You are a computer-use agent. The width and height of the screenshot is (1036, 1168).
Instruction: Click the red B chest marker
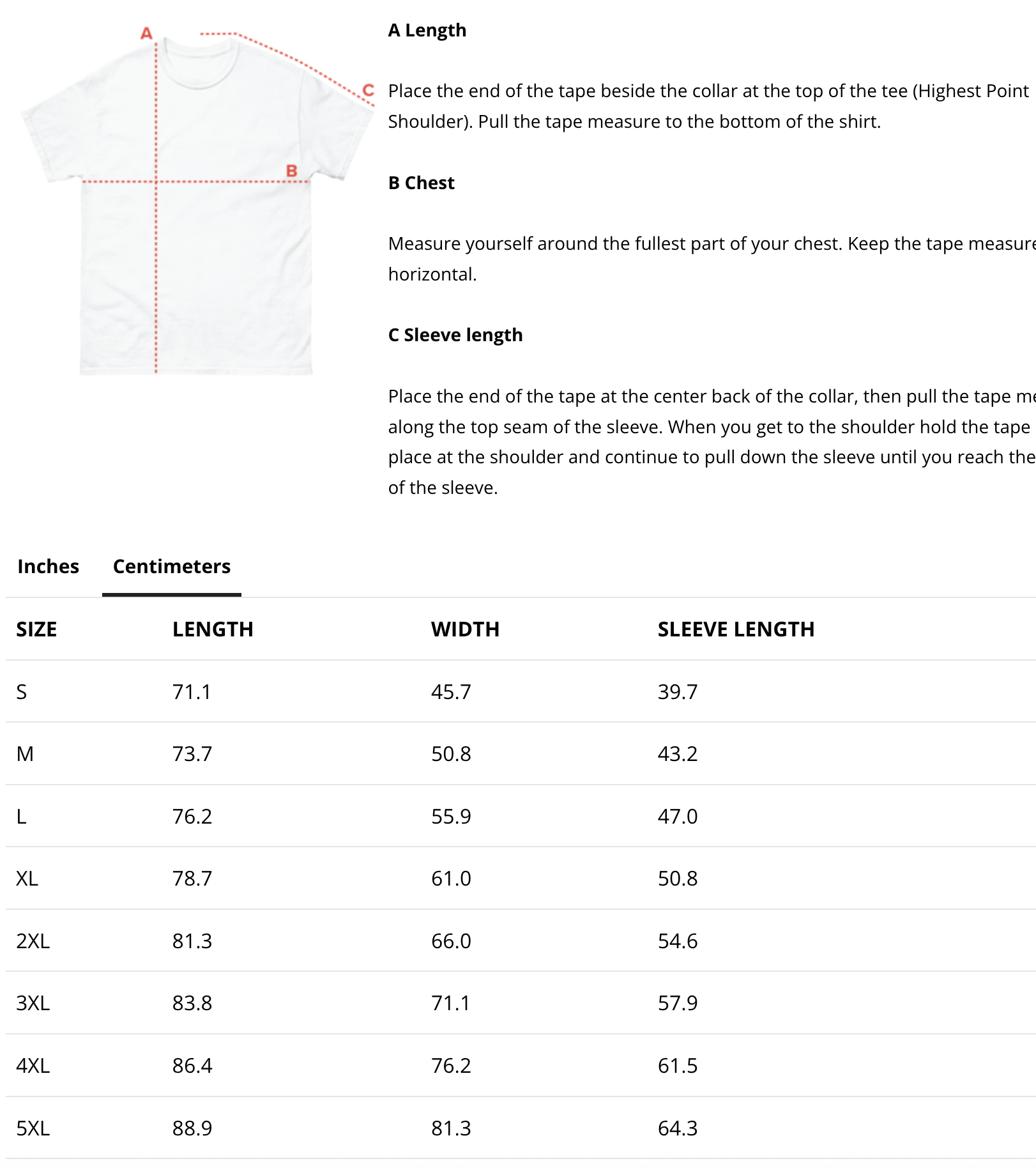[x=292, y=171]
